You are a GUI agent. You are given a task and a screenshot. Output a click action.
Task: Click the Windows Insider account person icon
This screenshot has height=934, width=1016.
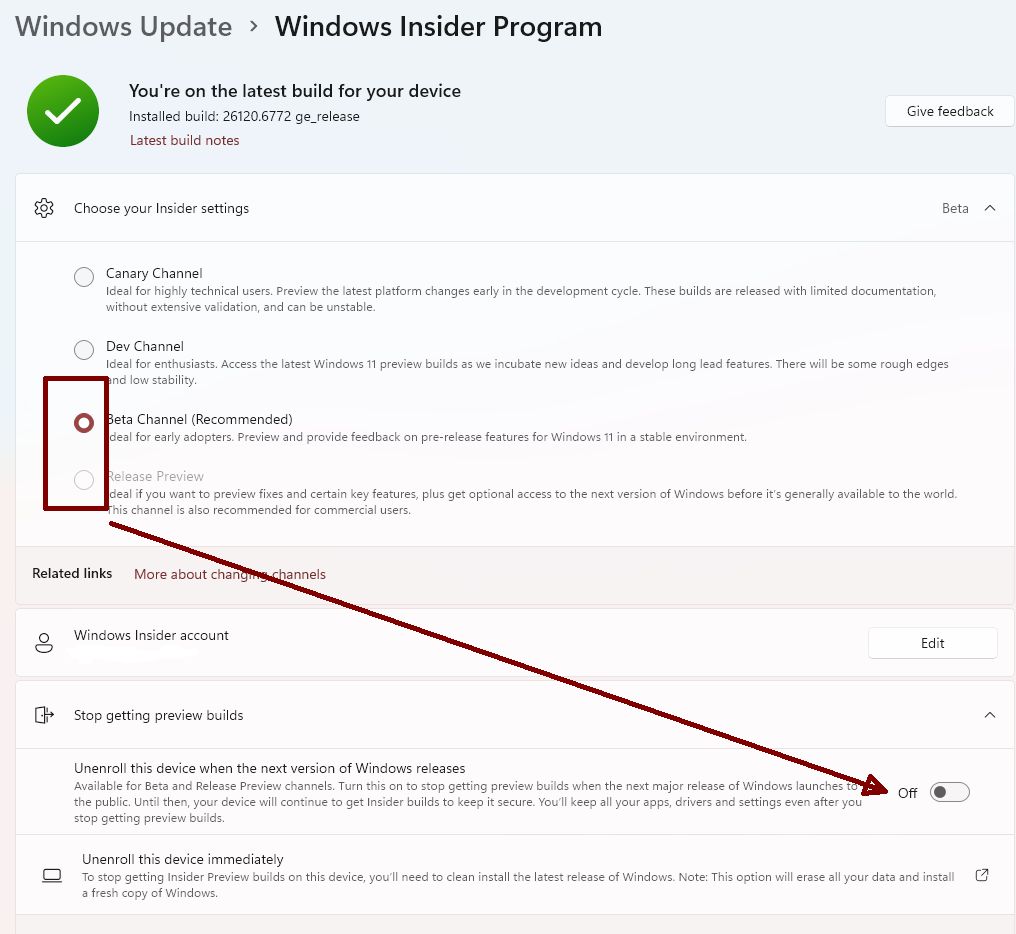tap(43, 643)
